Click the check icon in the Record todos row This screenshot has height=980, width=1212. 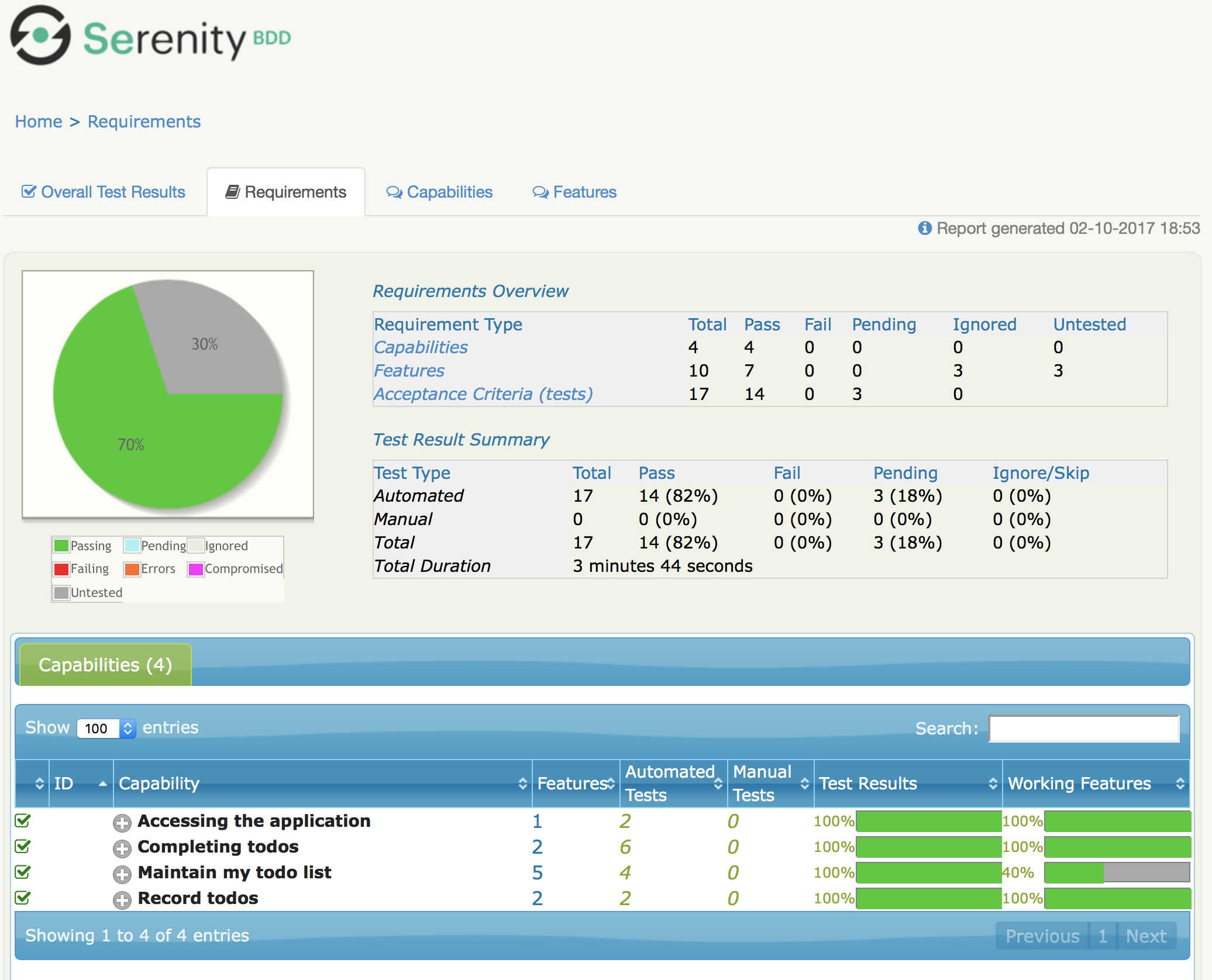23,898
